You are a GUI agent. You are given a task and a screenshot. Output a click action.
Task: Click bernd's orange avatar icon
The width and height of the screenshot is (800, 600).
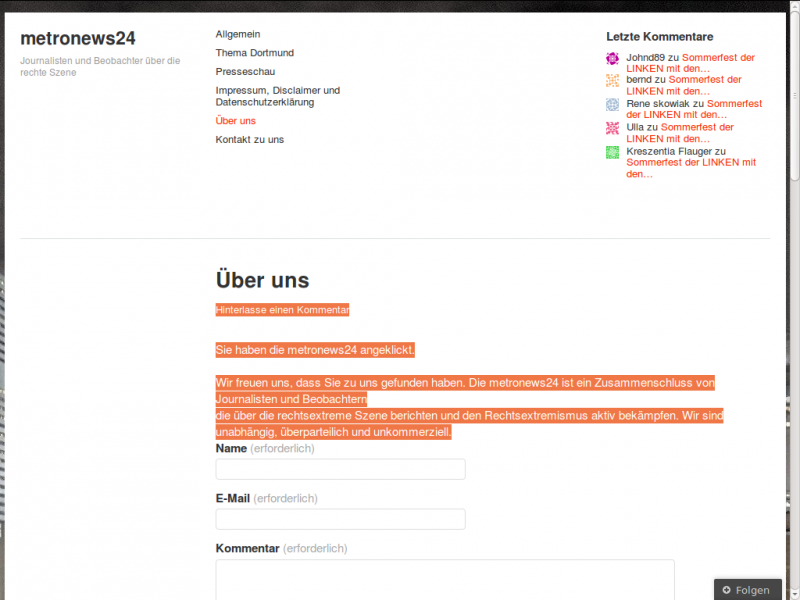click(x=613, y=81)
